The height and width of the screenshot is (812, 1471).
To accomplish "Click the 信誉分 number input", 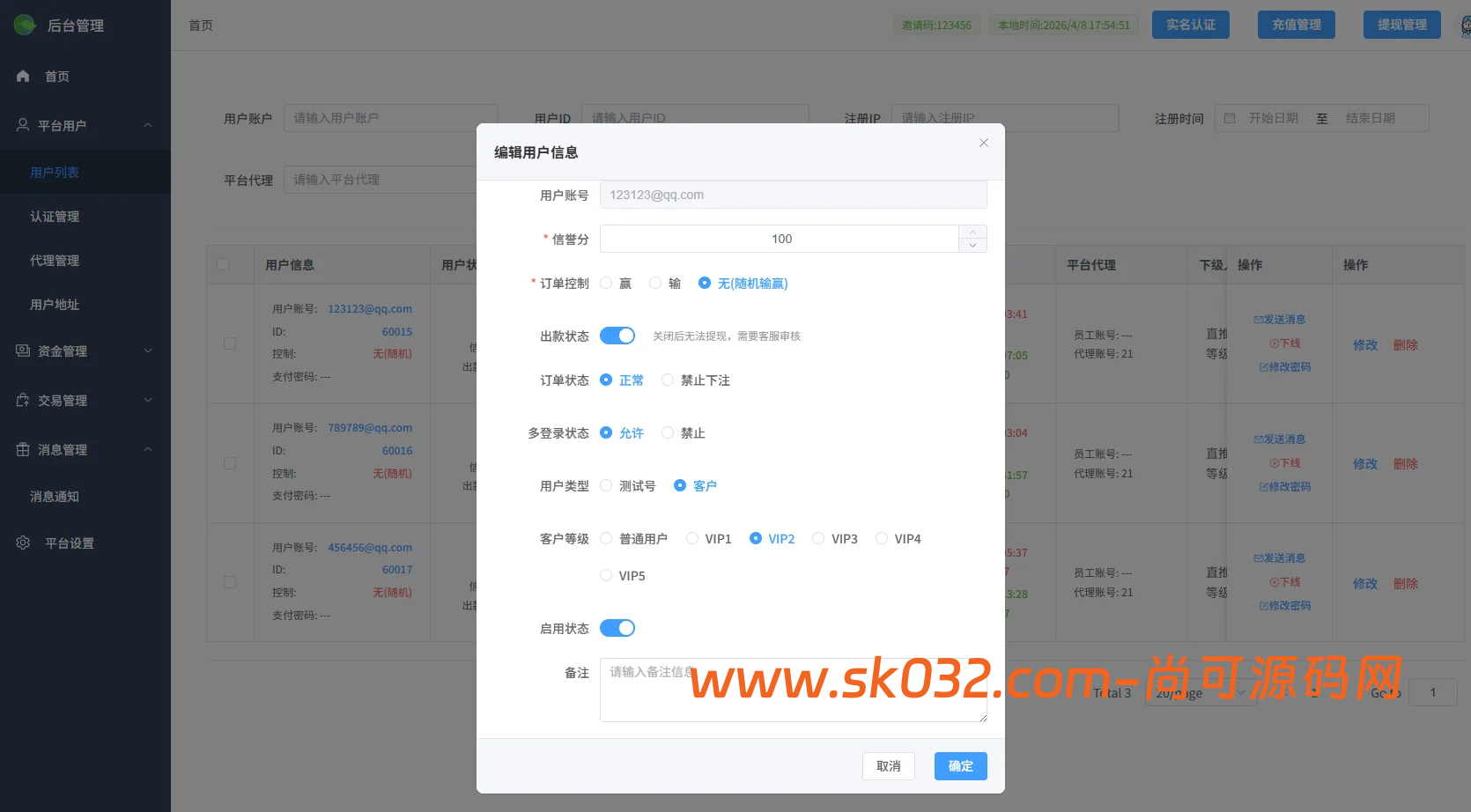I will (x=780, y=239).
